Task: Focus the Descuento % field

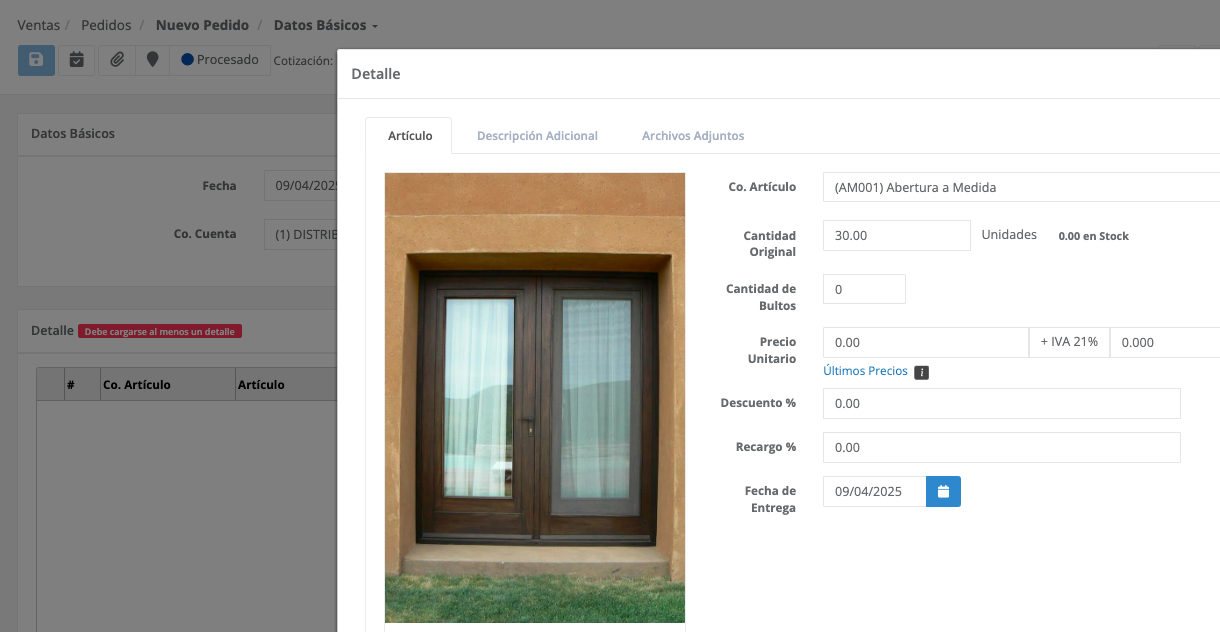Action: pyautogui.click(x=1001, y=403)
